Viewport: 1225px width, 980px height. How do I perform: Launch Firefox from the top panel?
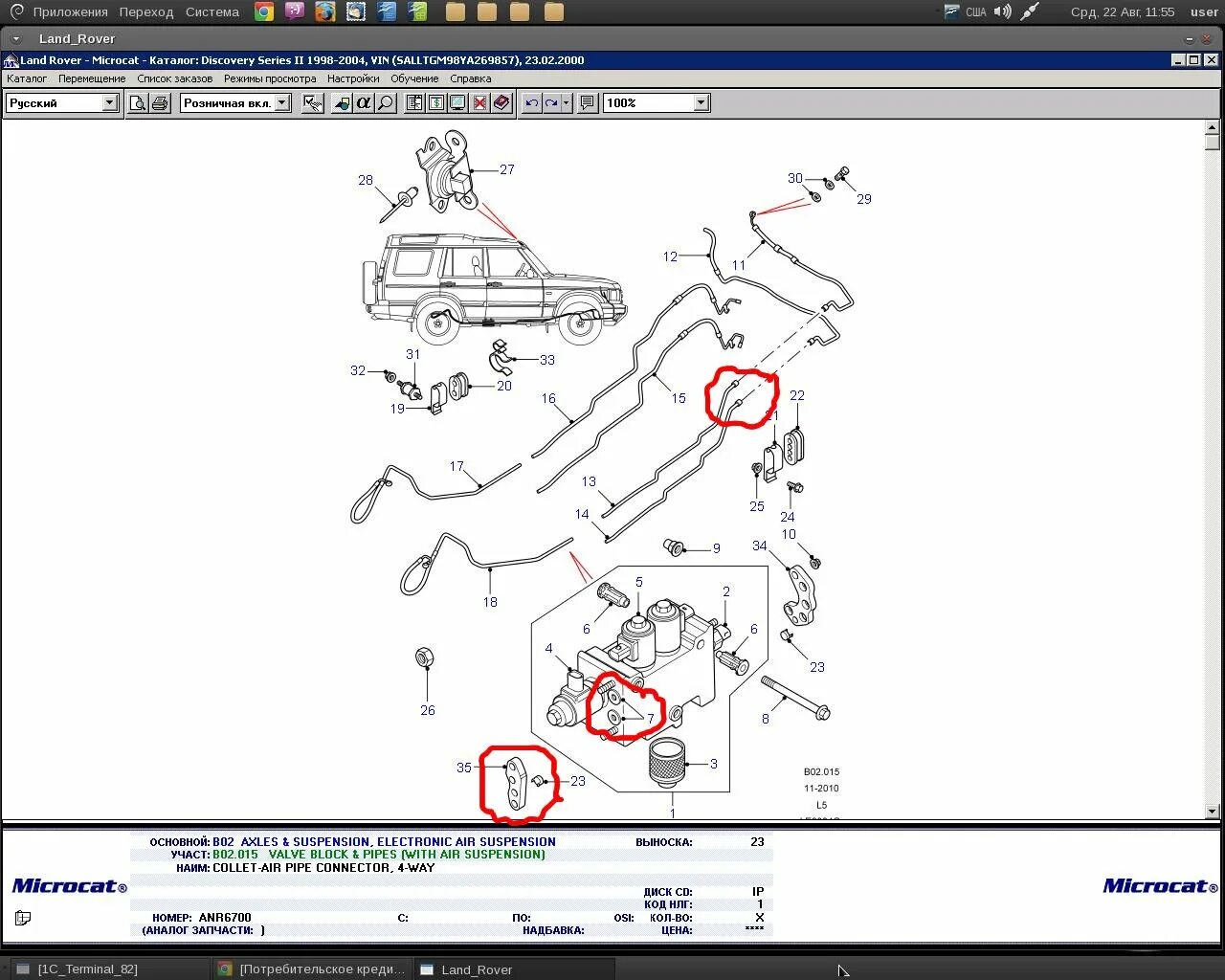[x=325, y=11]
